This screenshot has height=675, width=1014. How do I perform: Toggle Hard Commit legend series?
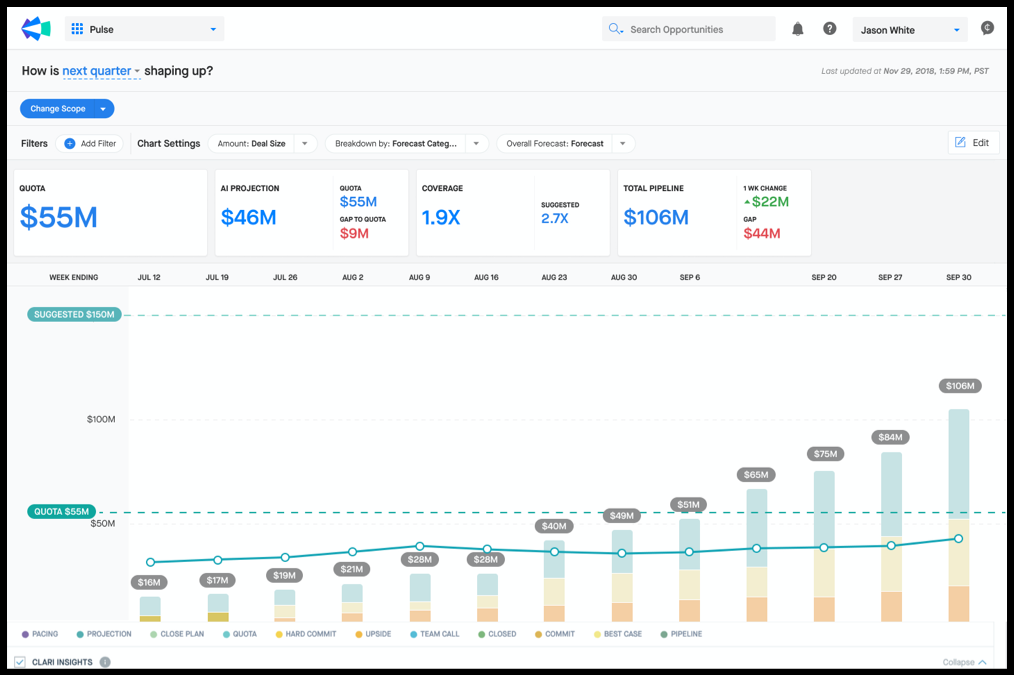tap(306, 634)
